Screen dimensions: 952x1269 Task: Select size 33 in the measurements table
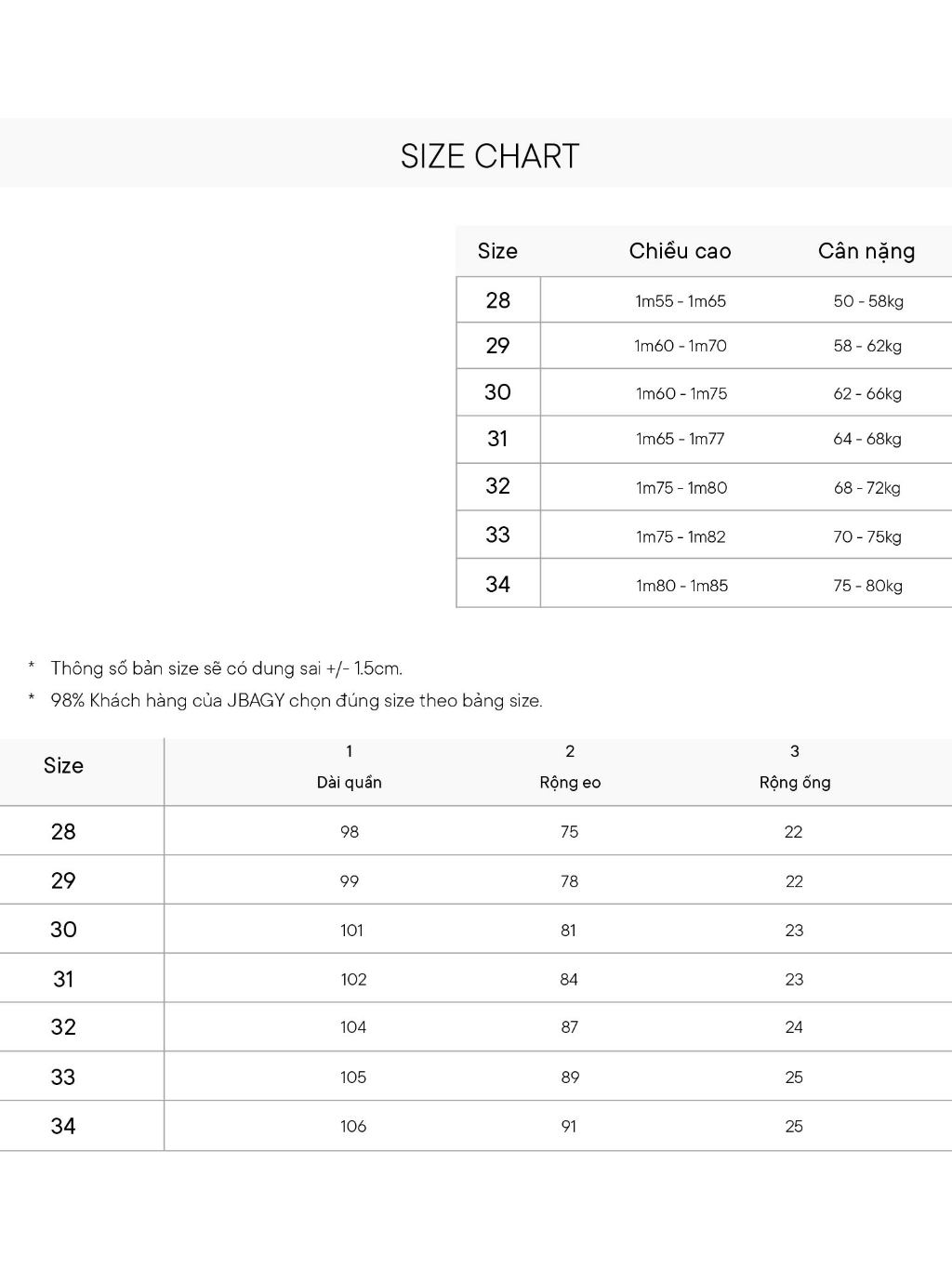63,1077
